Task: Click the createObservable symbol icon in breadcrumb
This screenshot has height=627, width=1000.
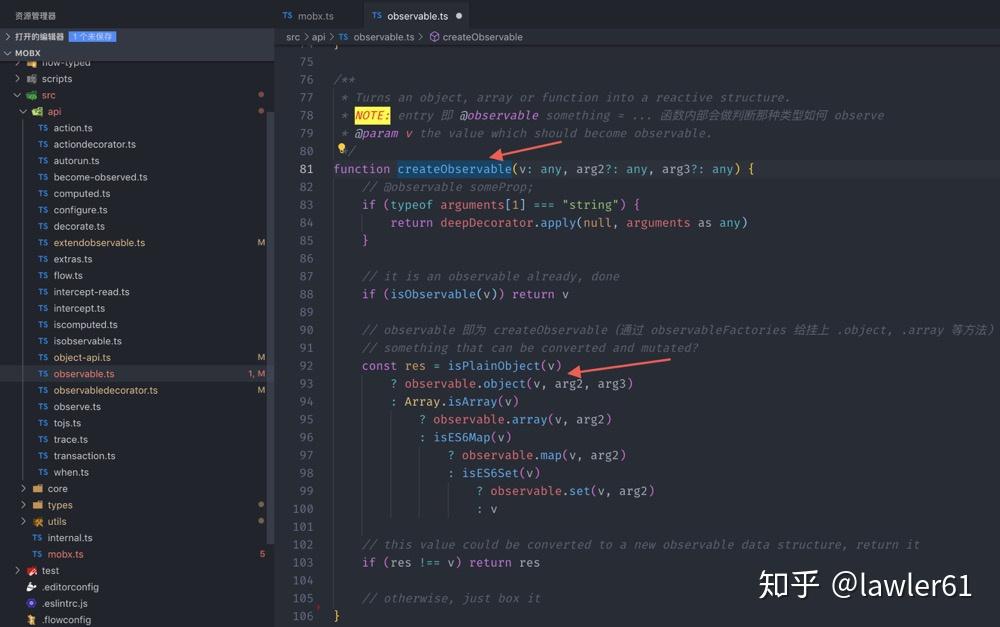Action: coord(434,37)
